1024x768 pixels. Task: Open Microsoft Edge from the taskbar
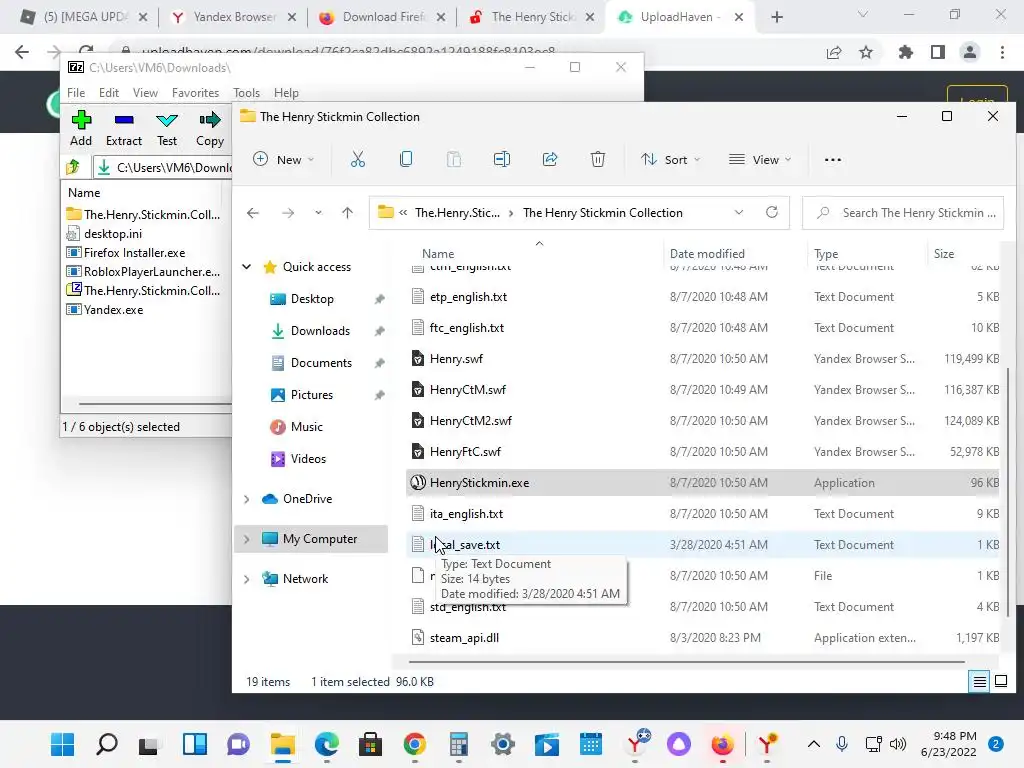[327, 744]
